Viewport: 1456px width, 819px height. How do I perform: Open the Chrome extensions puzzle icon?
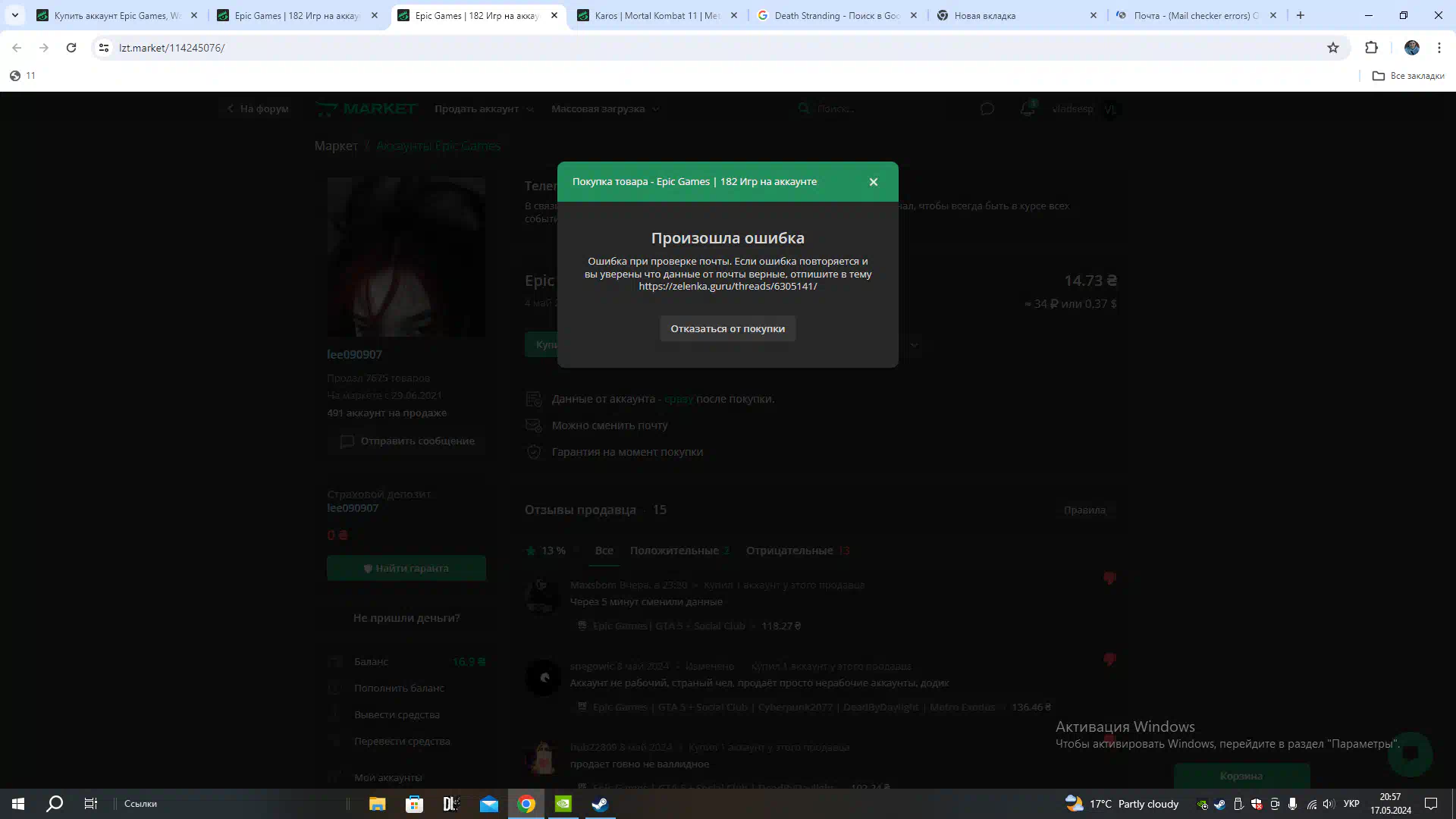pyautogui.click(x=1371, y=48)
